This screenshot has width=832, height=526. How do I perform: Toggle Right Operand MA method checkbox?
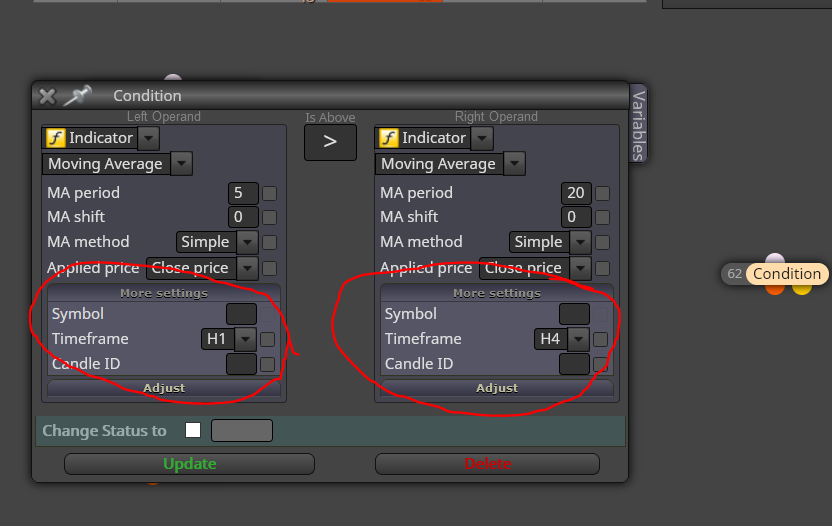click(x=603, y=243)
